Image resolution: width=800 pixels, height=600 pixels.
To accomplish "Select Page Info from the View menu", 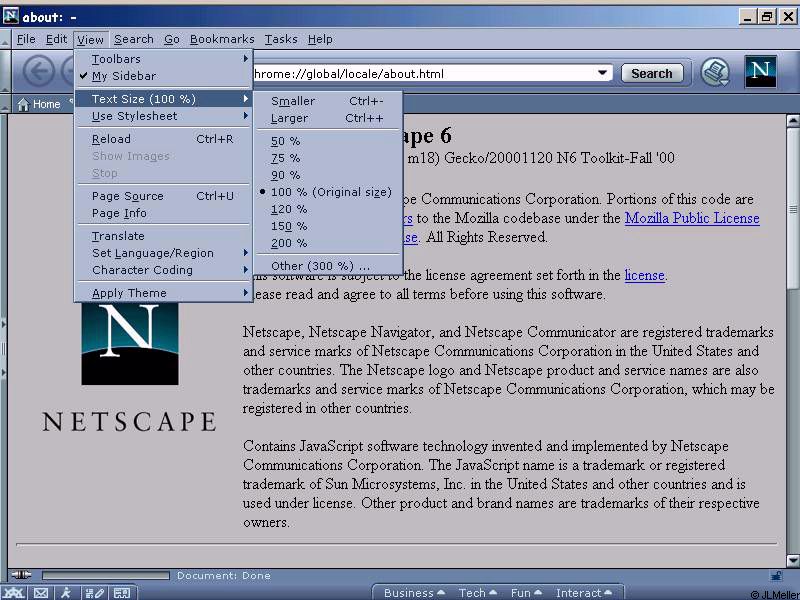I will tap(164, 213).
